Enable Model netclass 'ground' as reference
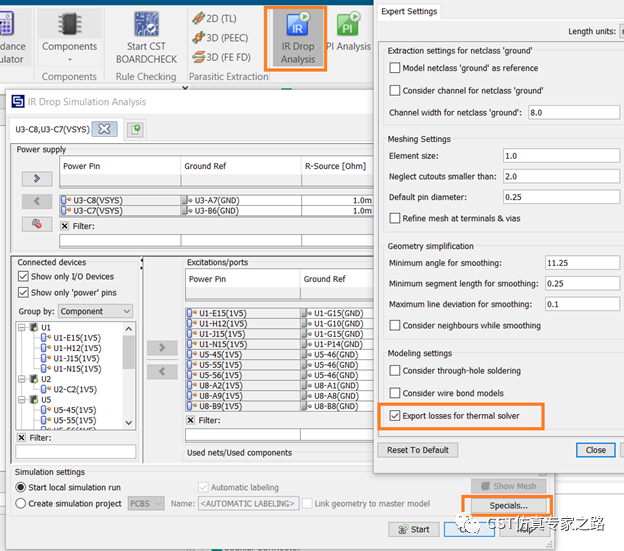This screenshot has width=624, height=551. (395, 68)
